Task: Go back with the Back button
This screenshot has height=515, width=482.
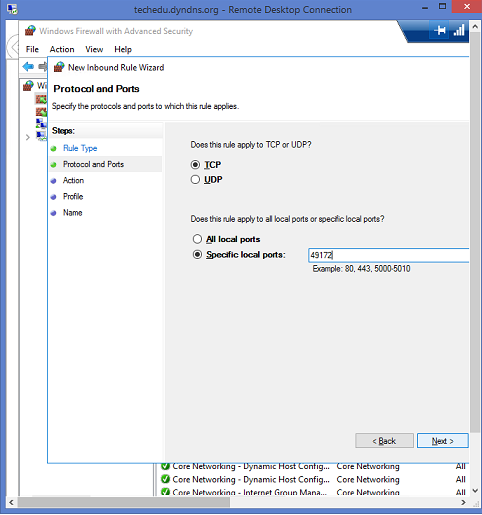Action: (x=384, y=441)
